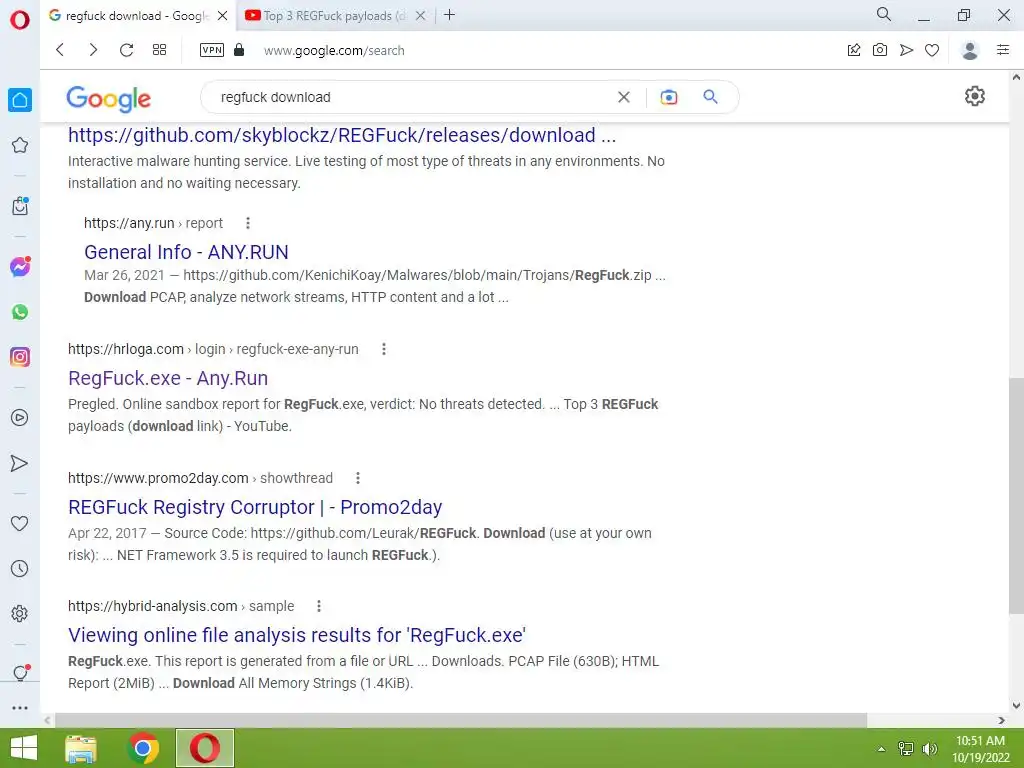Screen dimensions: 1024x768
Task: Open volume speaker tray icon
Action: (929, 749)
